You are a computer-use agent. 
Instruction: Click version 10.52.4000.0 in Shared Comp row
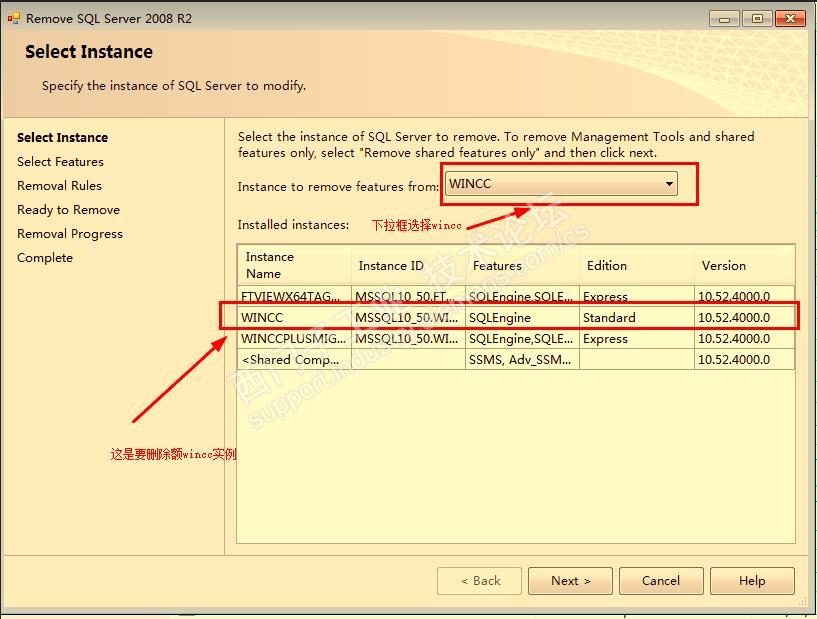tap(745, 360)
